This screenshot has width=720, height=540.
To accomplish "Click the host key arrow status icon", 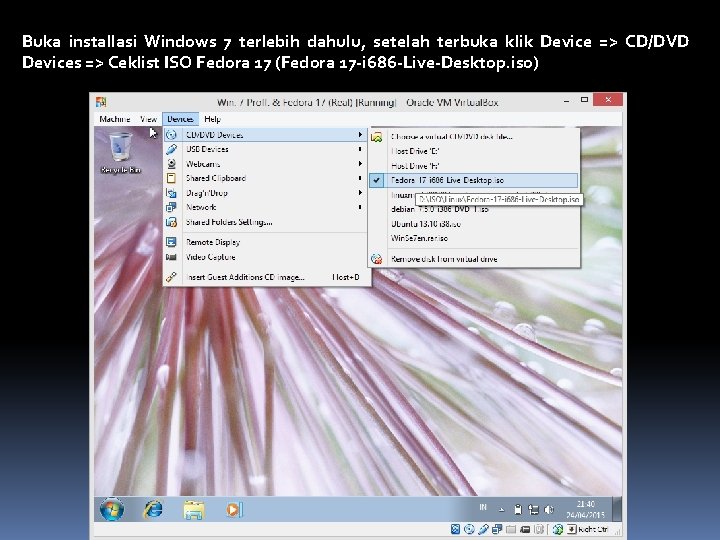I will pos(572,529).
